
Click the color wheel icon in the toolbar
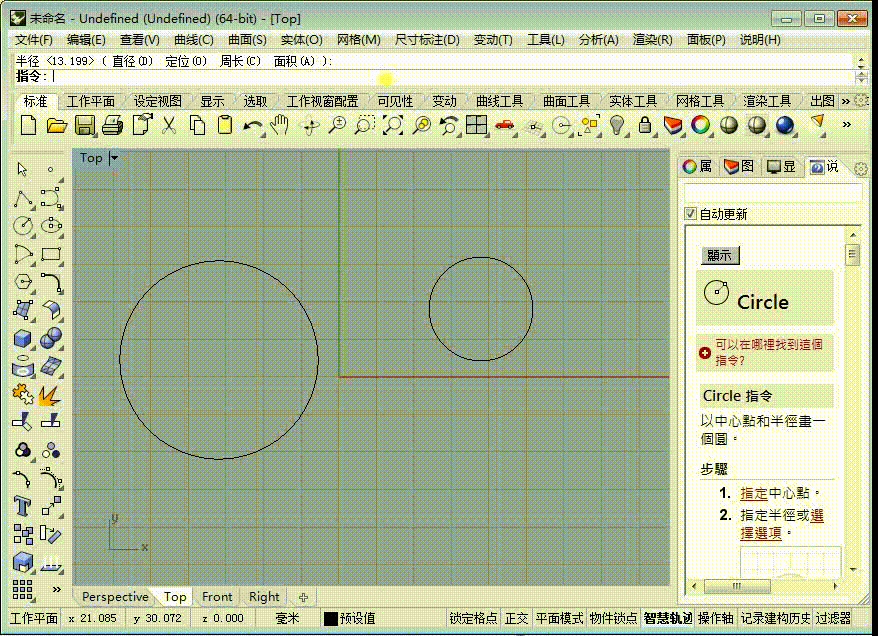click(700, 125)
